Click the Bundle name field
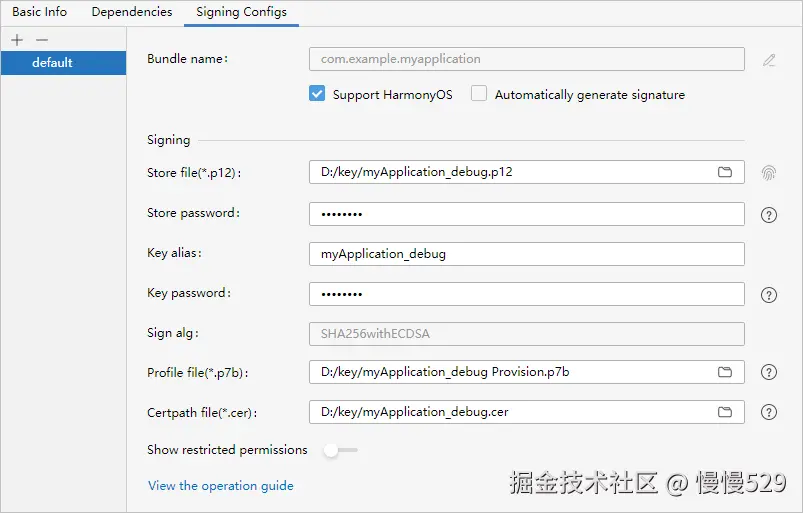Viewport: 803px width, 513px height. click(526, 59)
